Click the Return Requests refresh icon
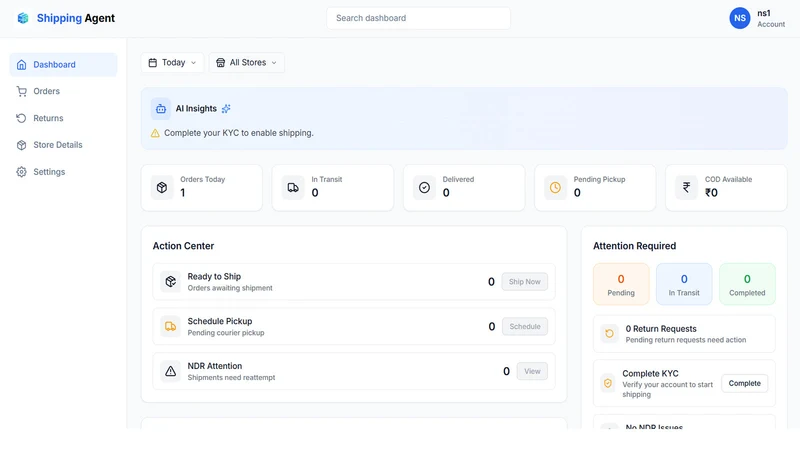Viewport: 800px width, 450px height. (x=609, y=334)
